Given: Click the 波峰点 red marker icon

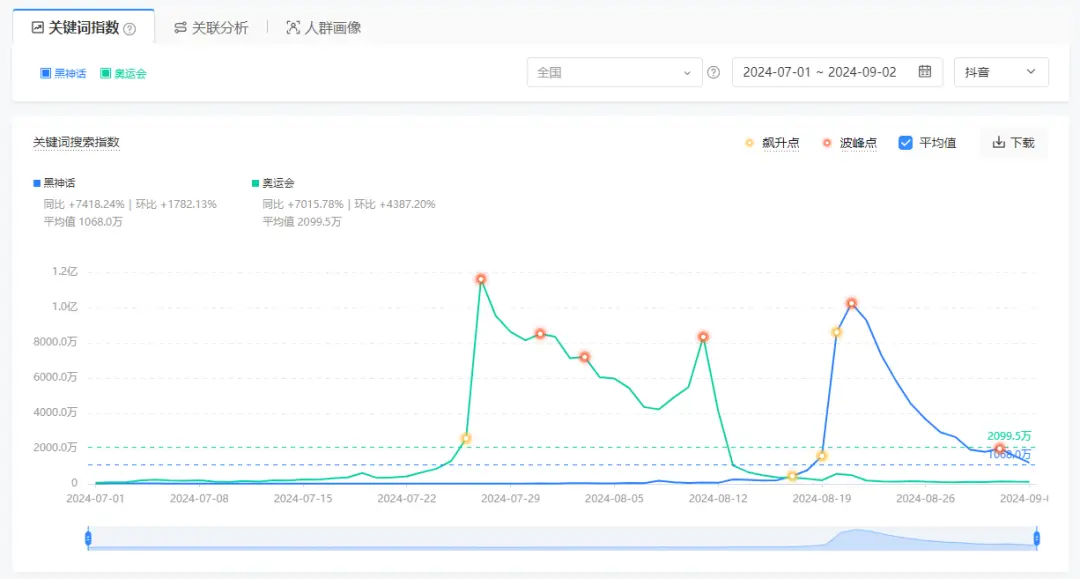Looking at the screenshot, I should pos(826,142).
